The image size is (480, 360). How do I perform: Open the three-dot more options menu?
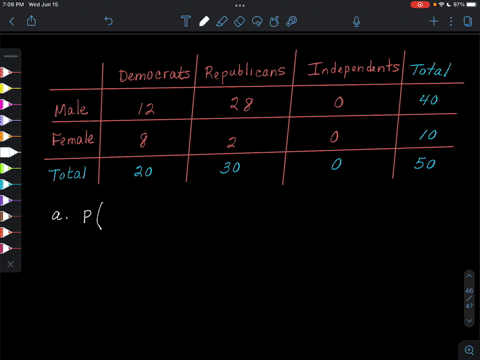(451, 22)
